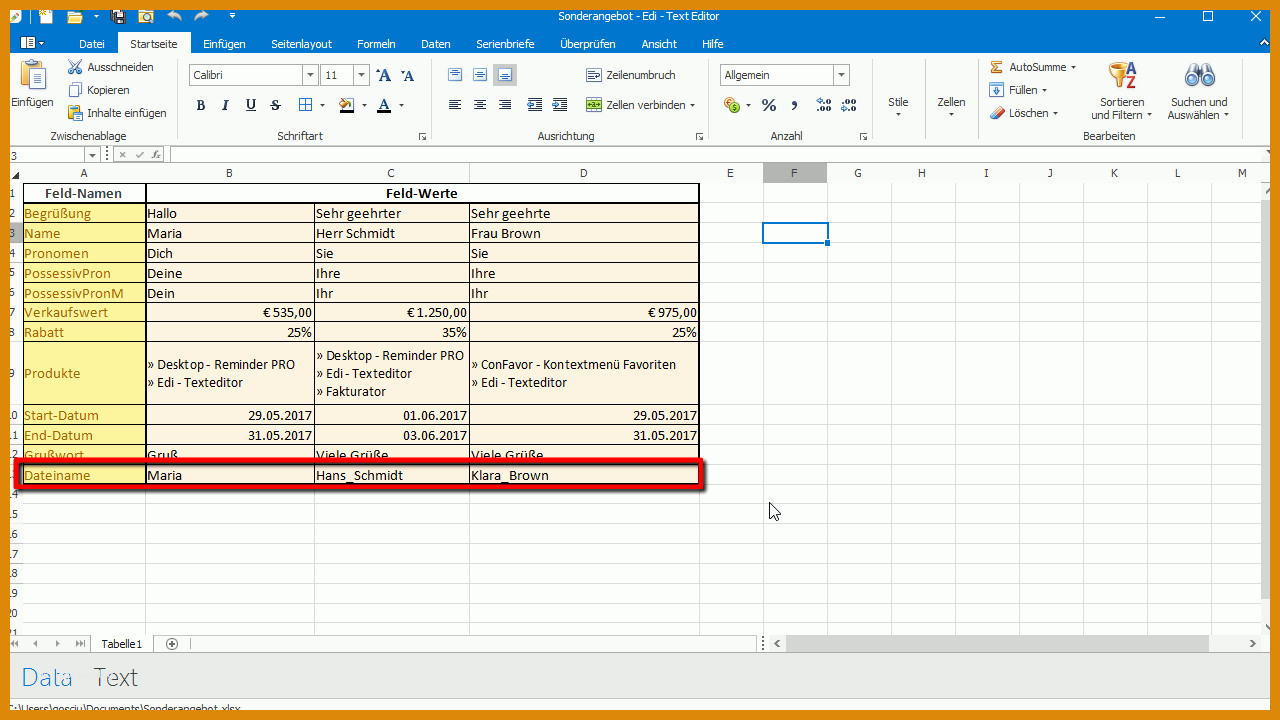Toggle Zeilenumbruch text wrapping
Image resolution: width=1280 pixels, height=720 pixels.
tap(631, 75)
